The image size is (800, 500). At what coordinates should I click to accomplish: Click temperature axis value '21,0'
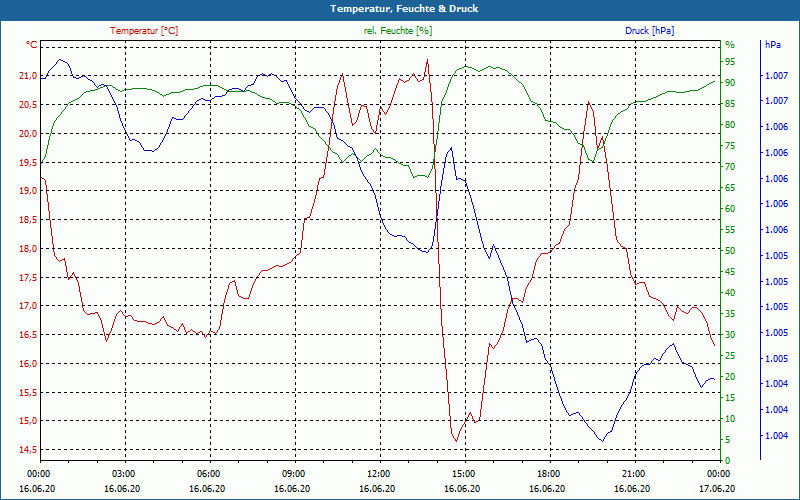pyautogui.click(x=29, y=76)
